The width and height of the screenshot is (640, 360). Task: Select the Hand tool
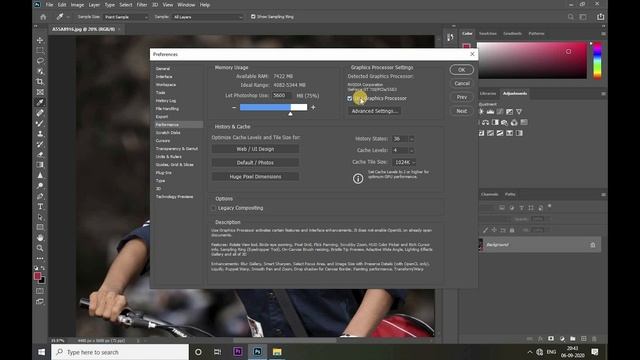point(40,238)
